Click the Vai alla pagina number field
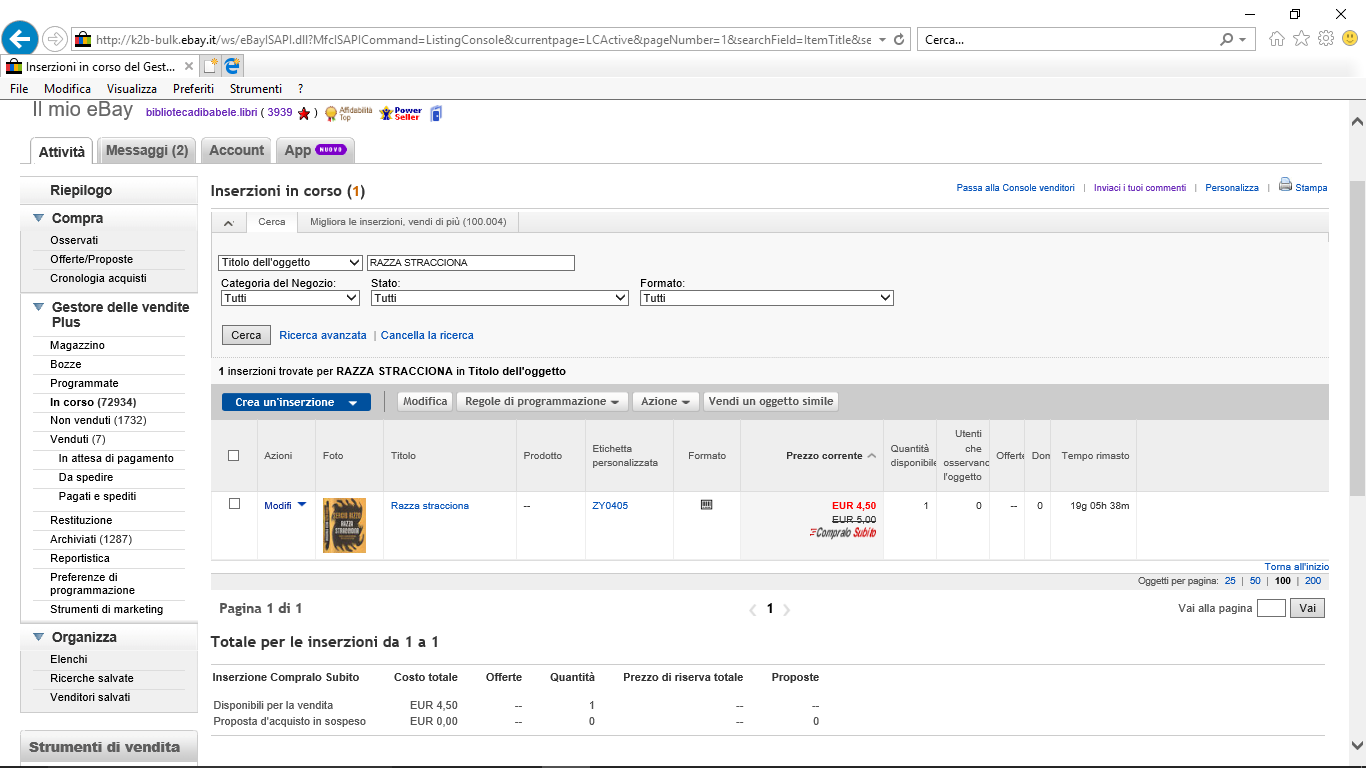Image resolution: width=1366 pixels, height=768 pixels. (1271, 608)
